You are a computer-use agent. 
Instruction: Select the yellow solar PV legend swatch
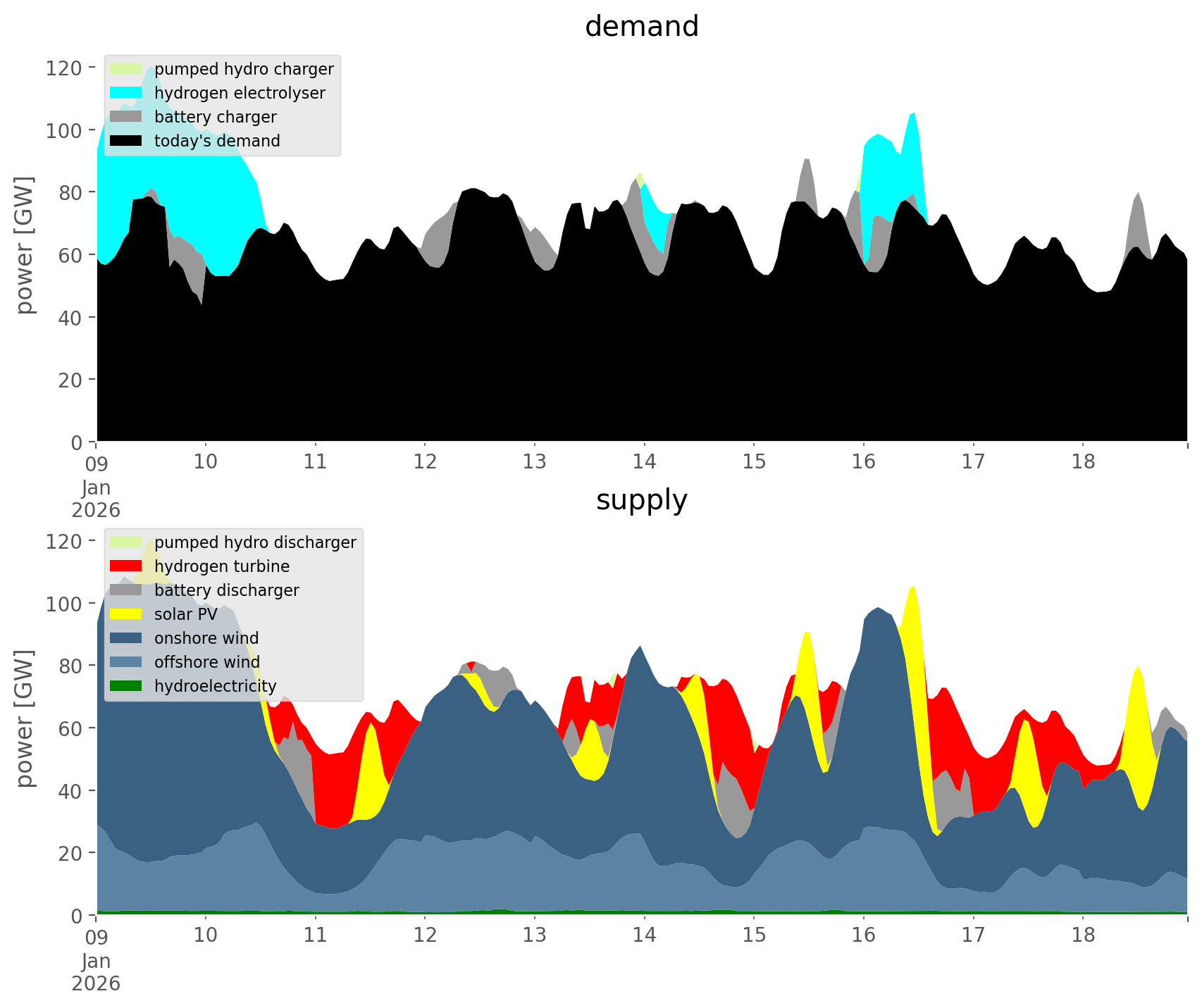pos(125,614)
